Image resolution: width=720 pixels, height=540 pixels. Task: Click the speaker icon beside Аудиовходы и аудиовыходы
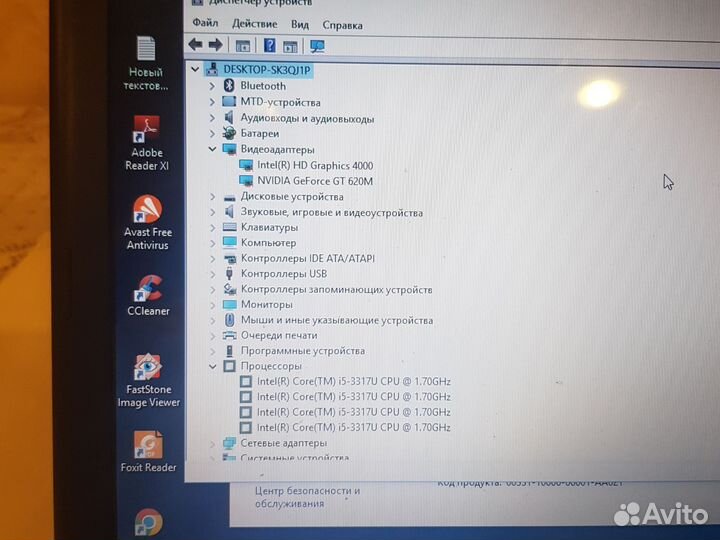pos(229,118)
